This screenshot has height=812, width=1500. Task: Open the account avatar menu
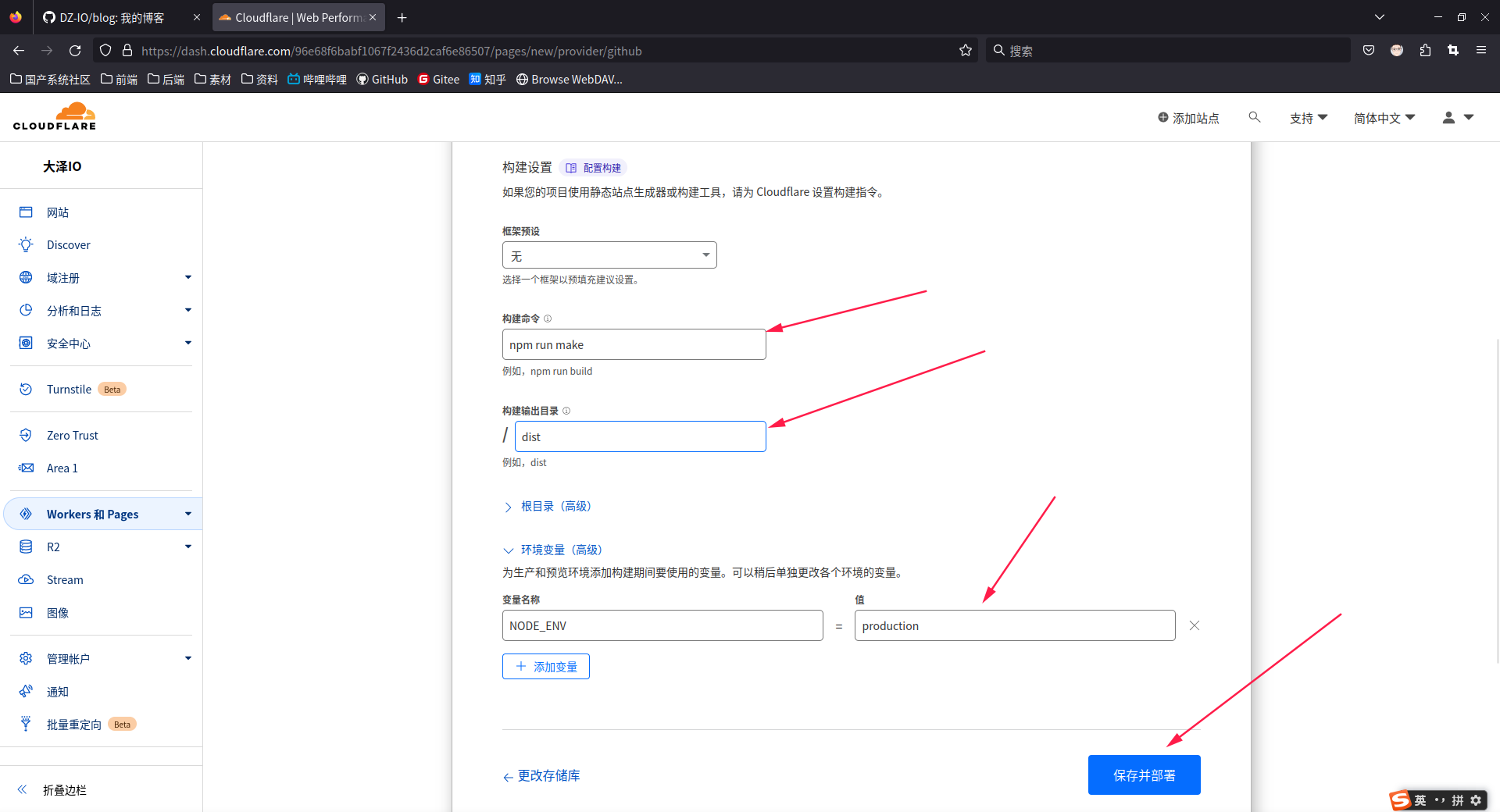tap(1455, 117)
